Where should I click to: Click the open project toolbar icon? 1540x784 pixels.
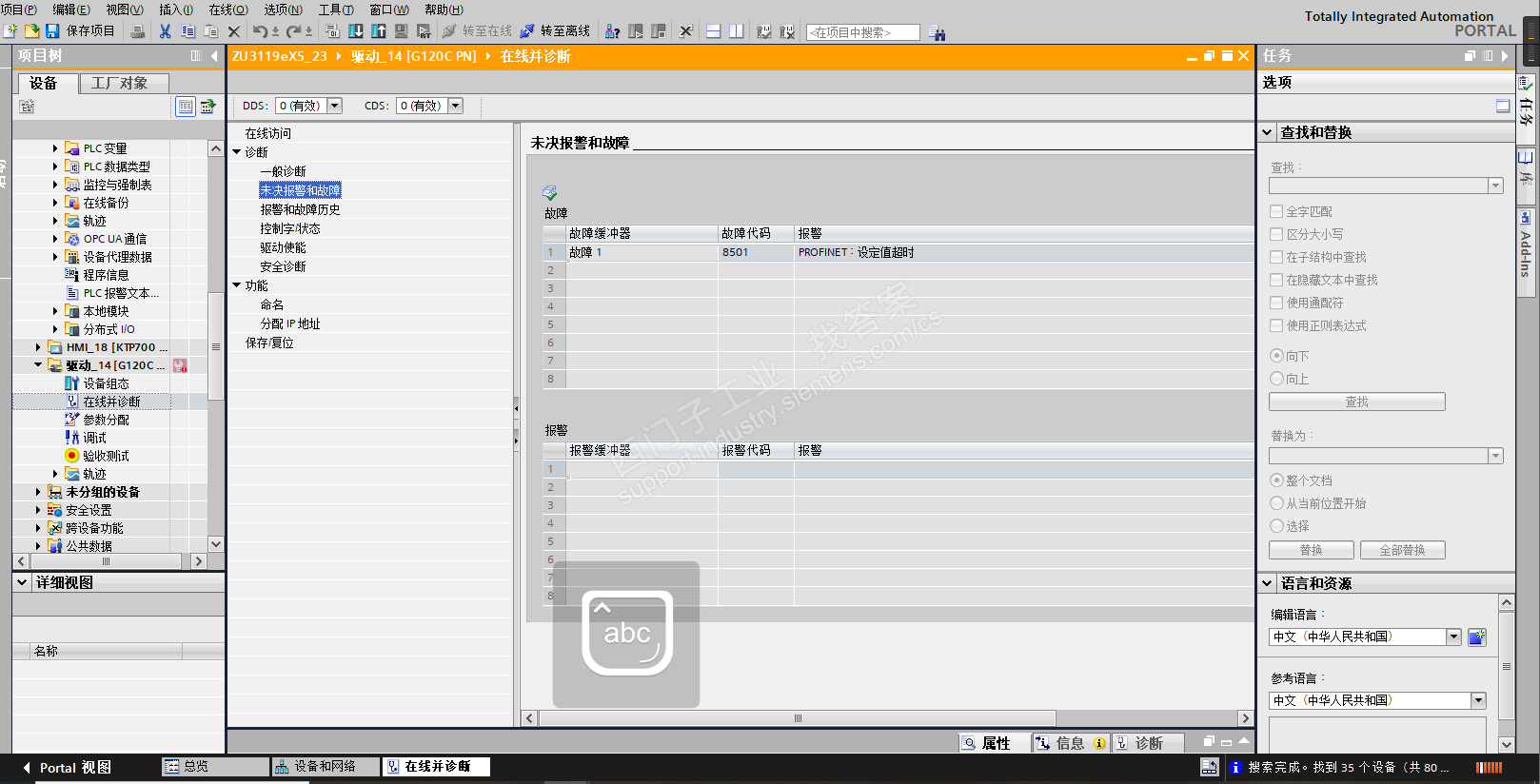(x=31, y=31)
